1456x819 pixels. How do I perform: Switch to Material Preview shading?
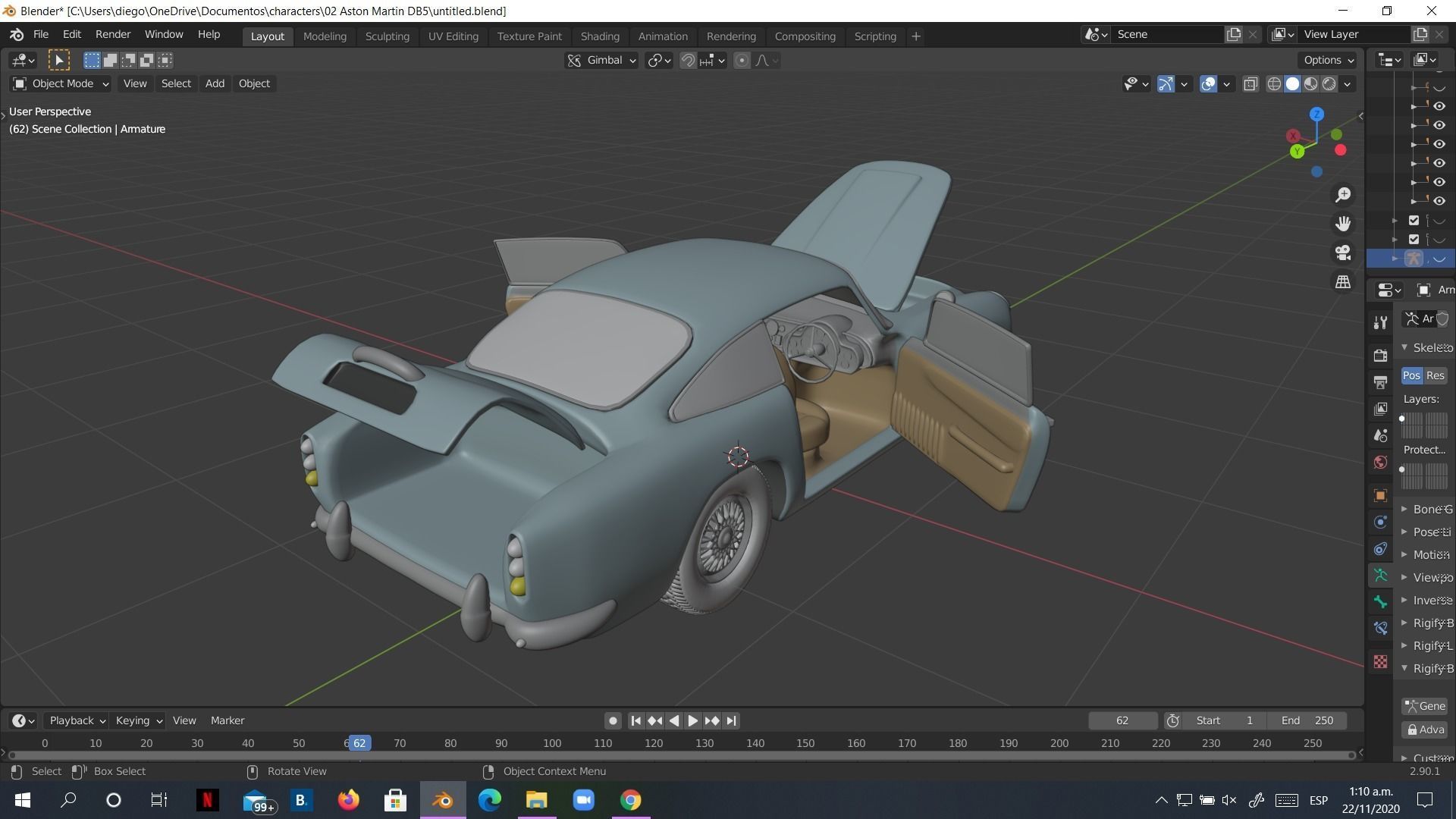click(x=1311, y=84)
